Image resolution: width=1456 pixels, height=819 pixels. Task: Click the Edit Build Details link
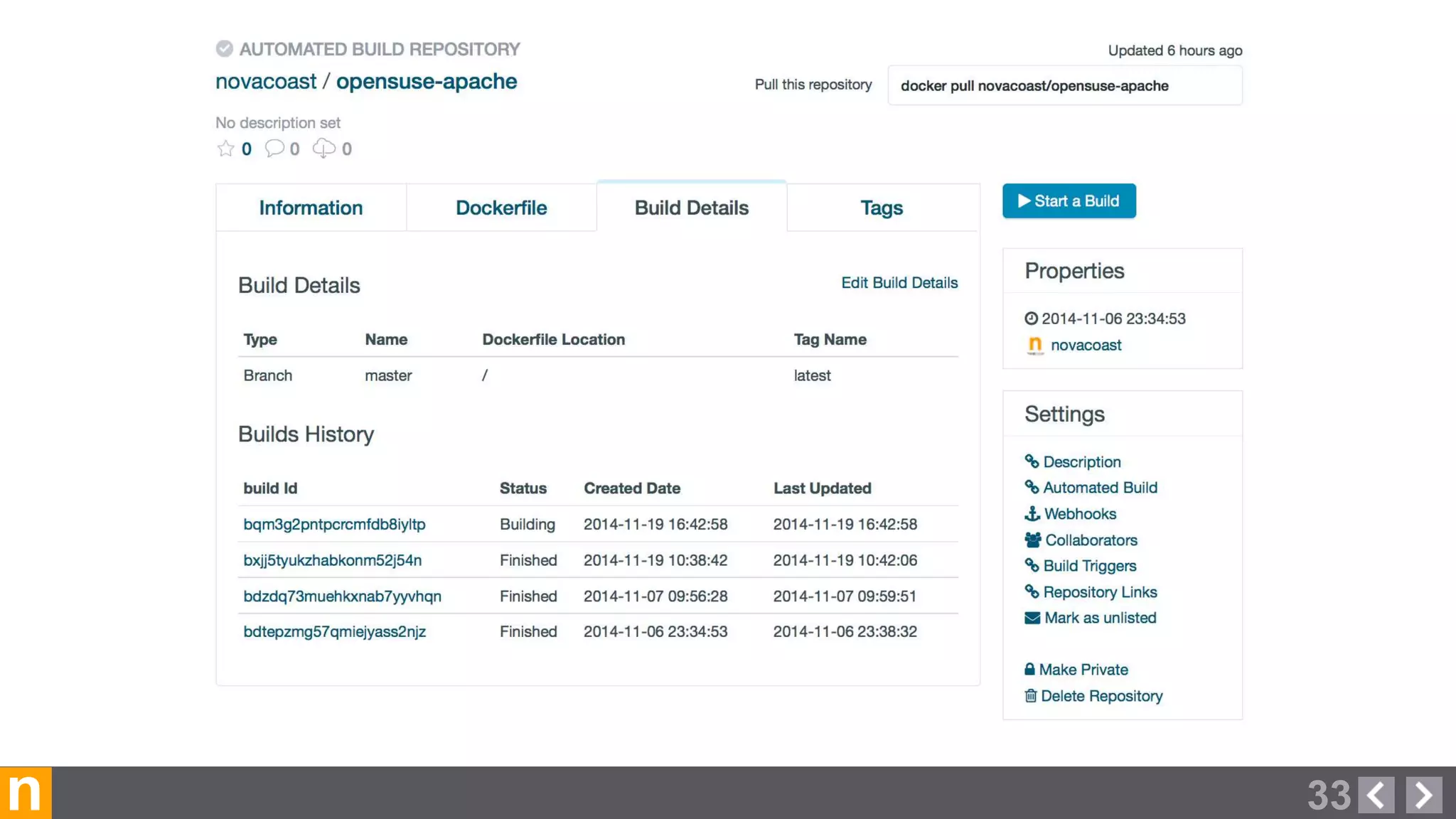tap(899, 283)
